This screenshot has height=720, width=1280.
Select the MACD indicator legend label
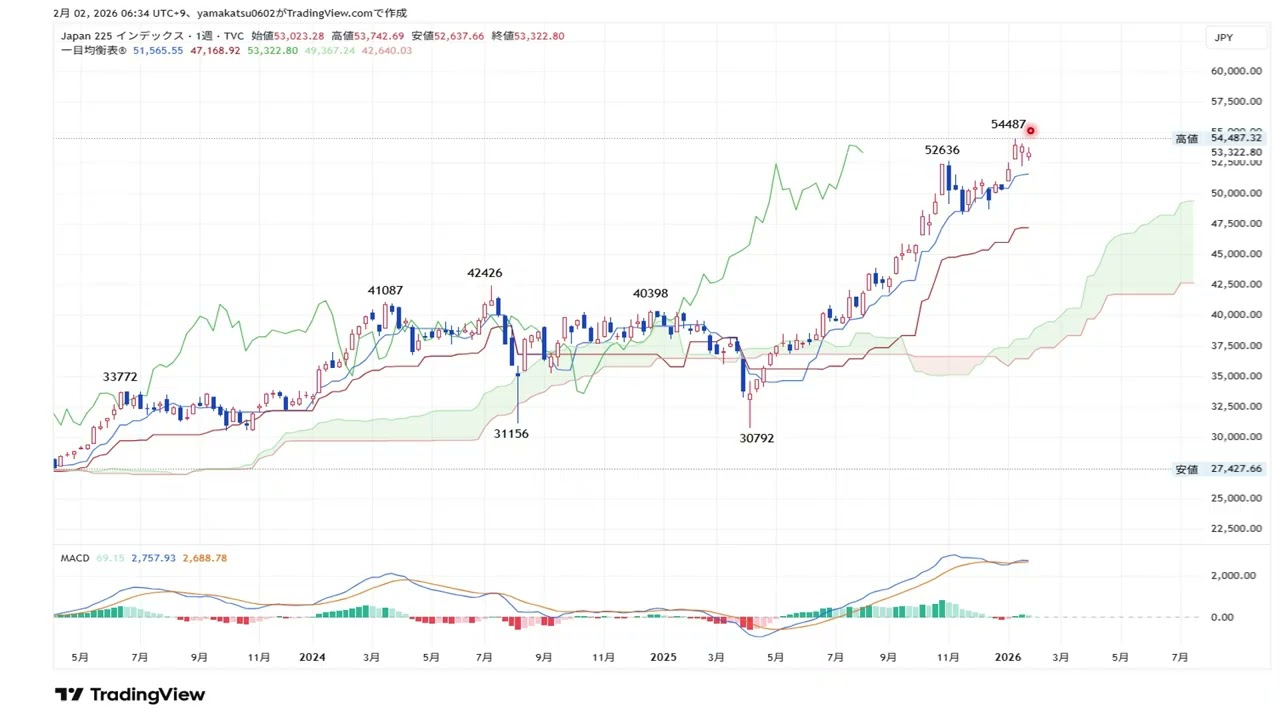[x=75, y=558]
